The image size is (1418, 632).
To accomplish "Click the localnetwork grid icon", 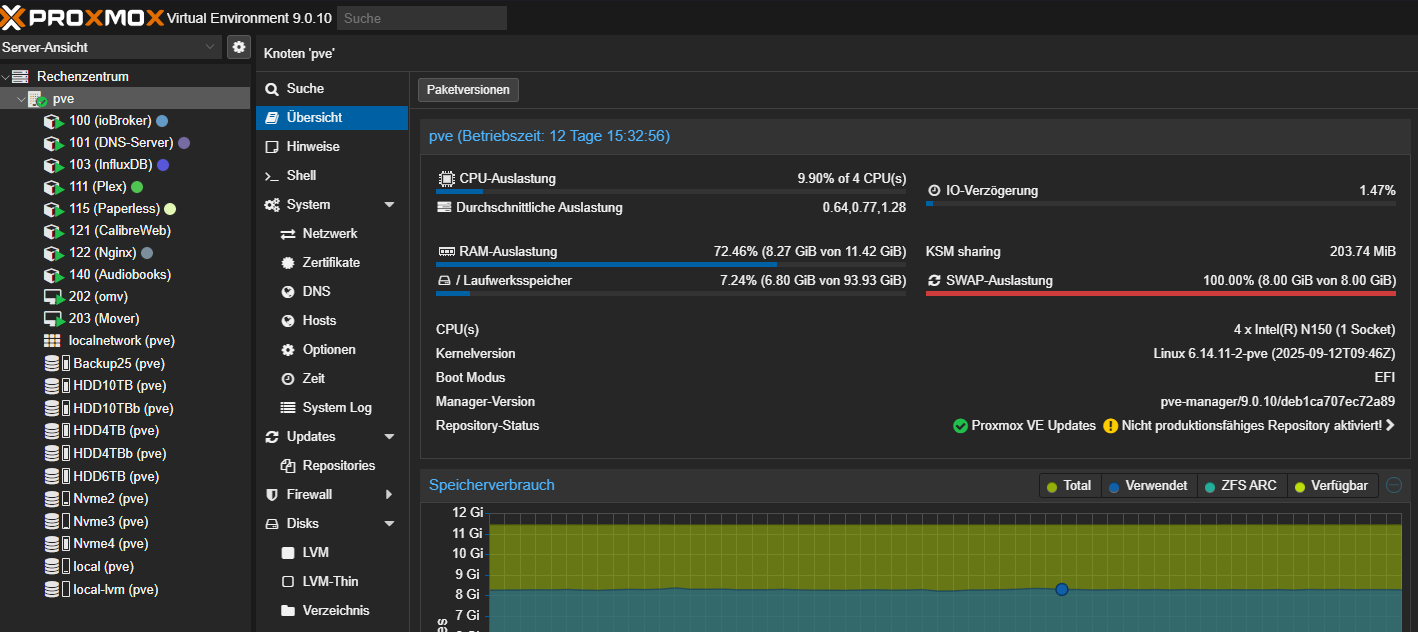I will (52, 341).
